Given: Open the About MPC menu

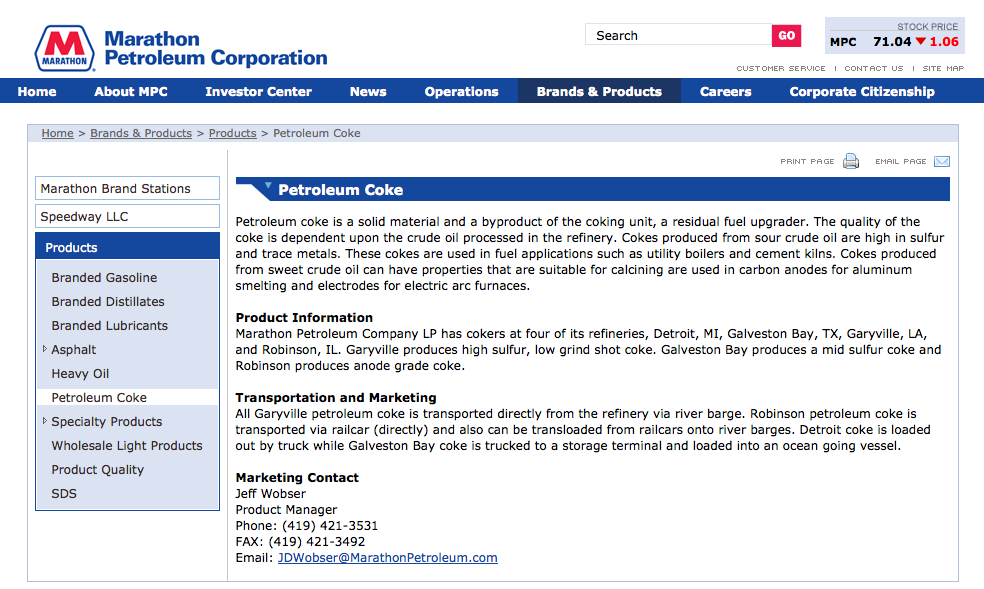Looking at the screenshot, I should tap(131, 92).
